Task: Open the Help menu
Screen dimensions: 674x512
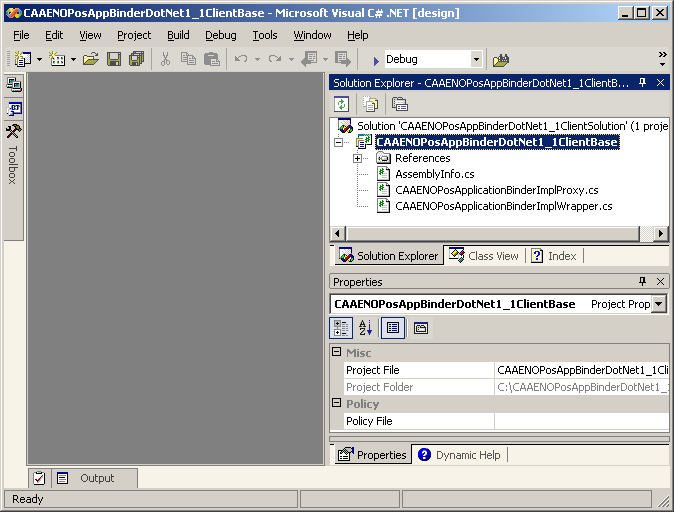Action: click(x=358, y=35)
